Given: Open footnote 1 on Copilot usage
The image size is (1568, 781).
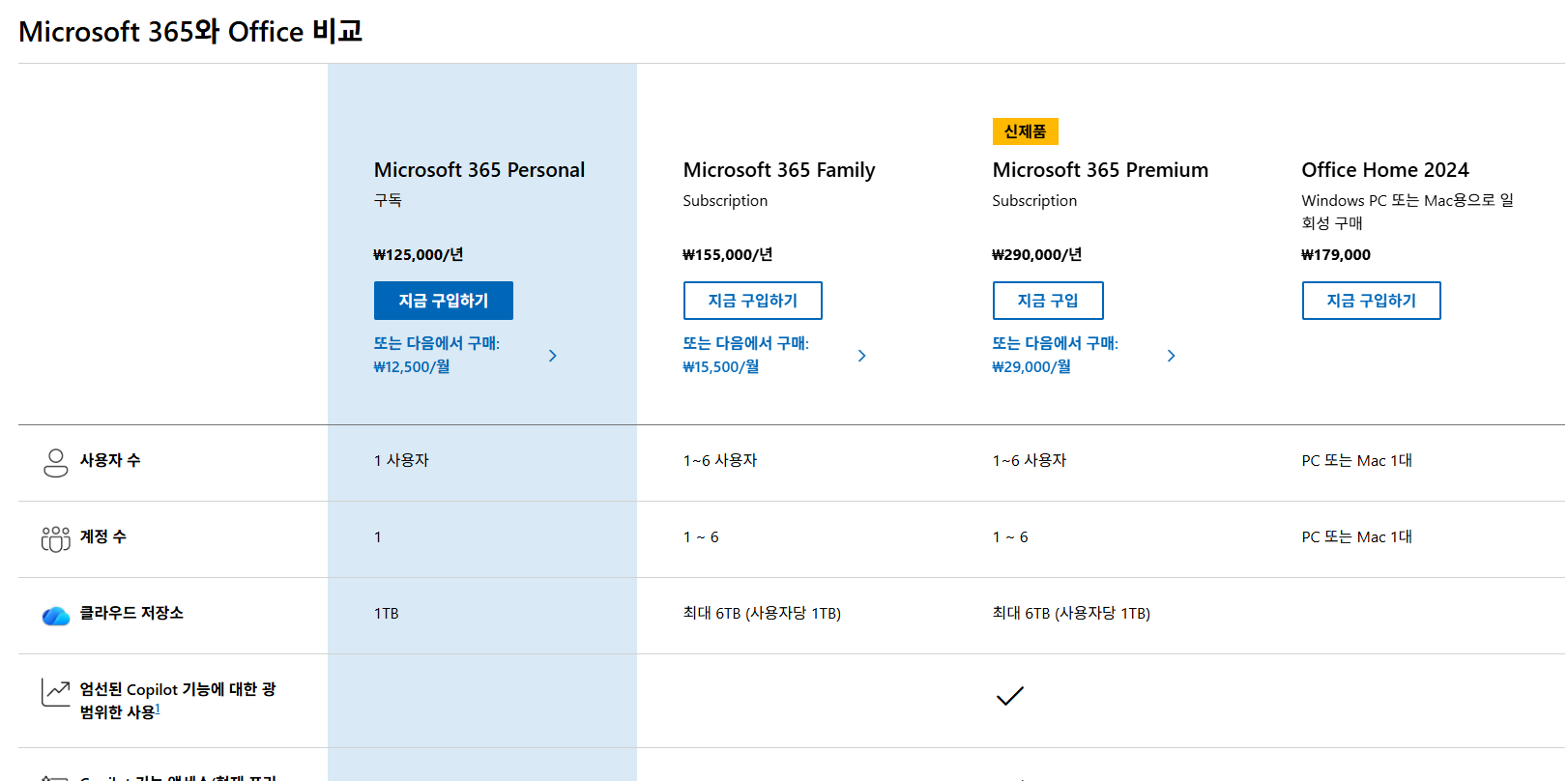Looking at the screenshot, I should tap(158, 709).
